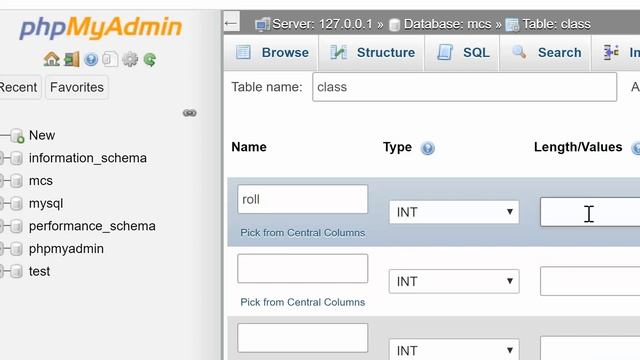The height and width of the screenshot is (360, 640).
Task: Switch to the Structure tab
Action: [x=372, y=53]
